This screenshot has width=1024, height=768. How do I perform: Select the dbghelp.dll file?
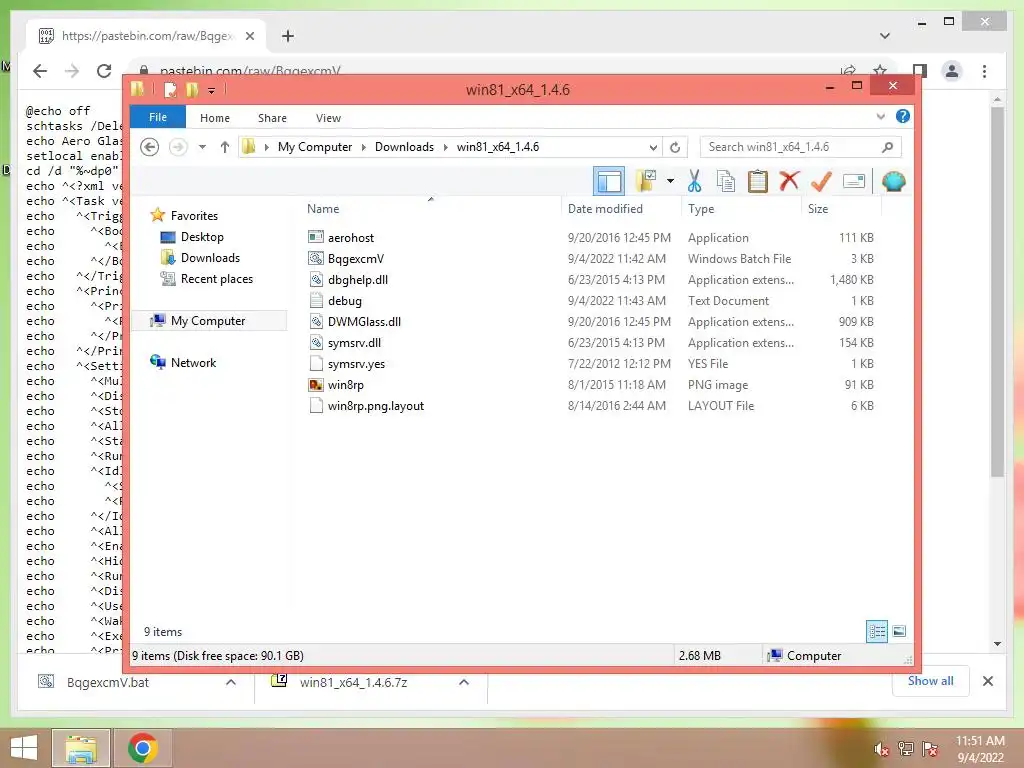[x=358, y=280]
